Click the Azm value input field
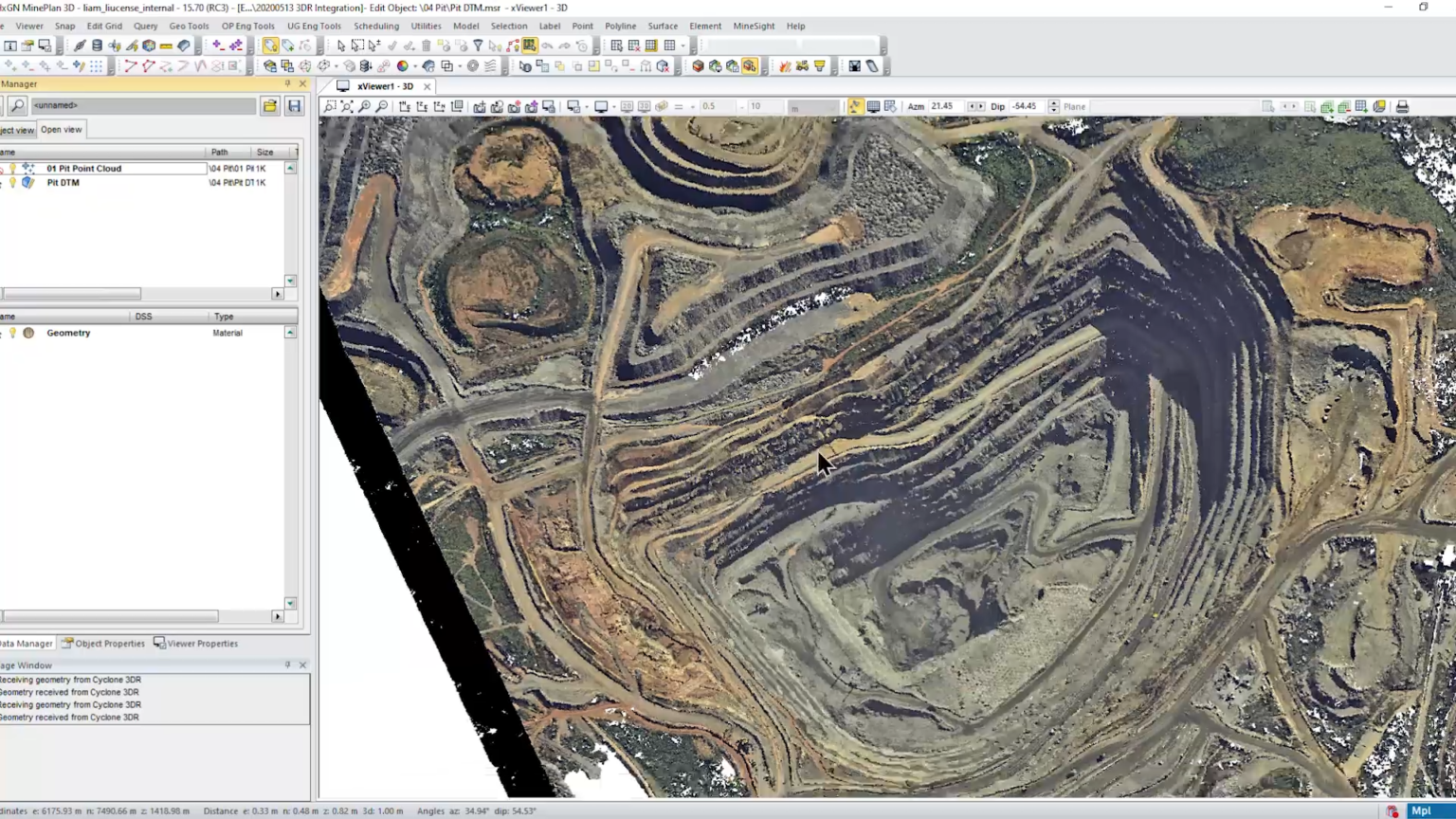This screenshot has width=1456, height=819. click(x=946, y=107)
